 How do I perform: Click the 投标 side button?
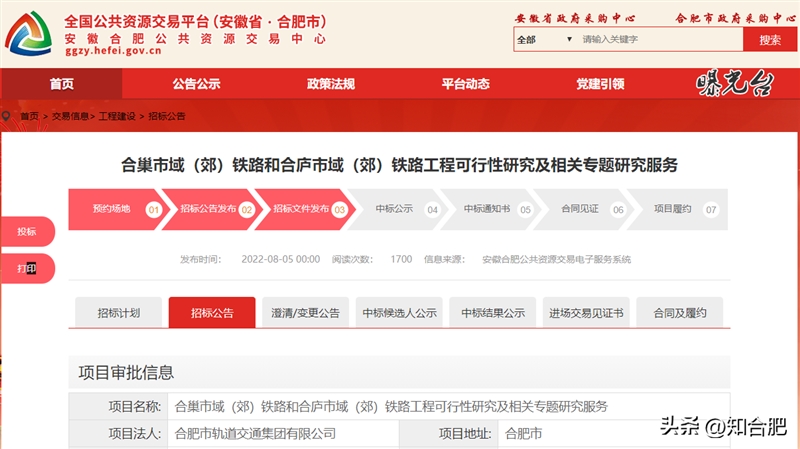point(26,231)
